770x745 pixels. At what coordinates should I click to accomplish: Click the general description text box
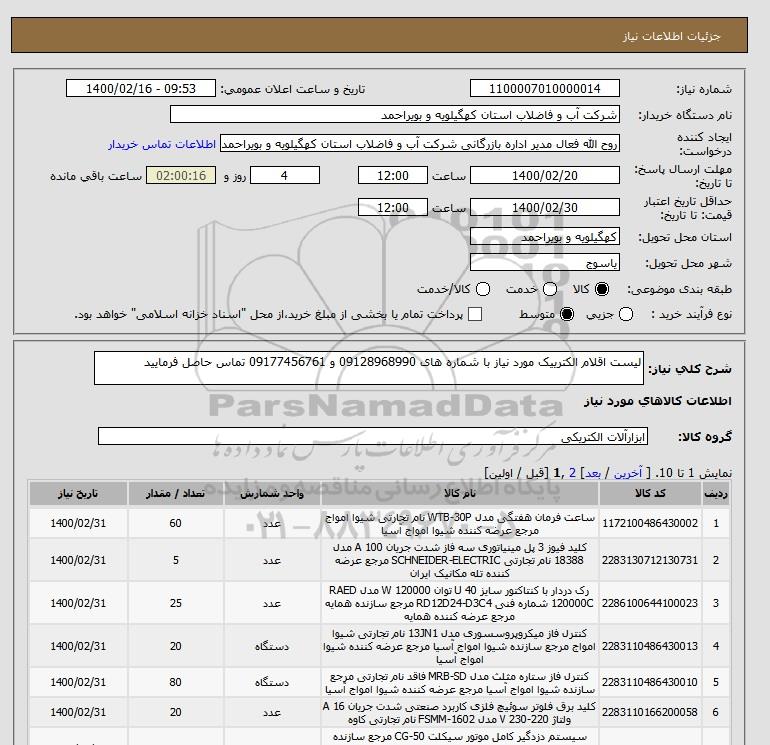(369, 368)
